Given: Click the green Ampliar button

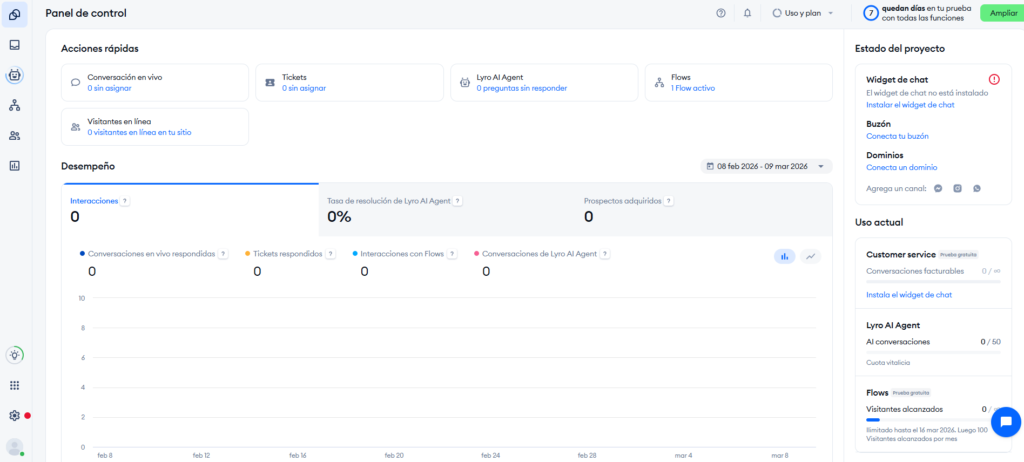Looking at the screenshot, I should click(1002, 13).
